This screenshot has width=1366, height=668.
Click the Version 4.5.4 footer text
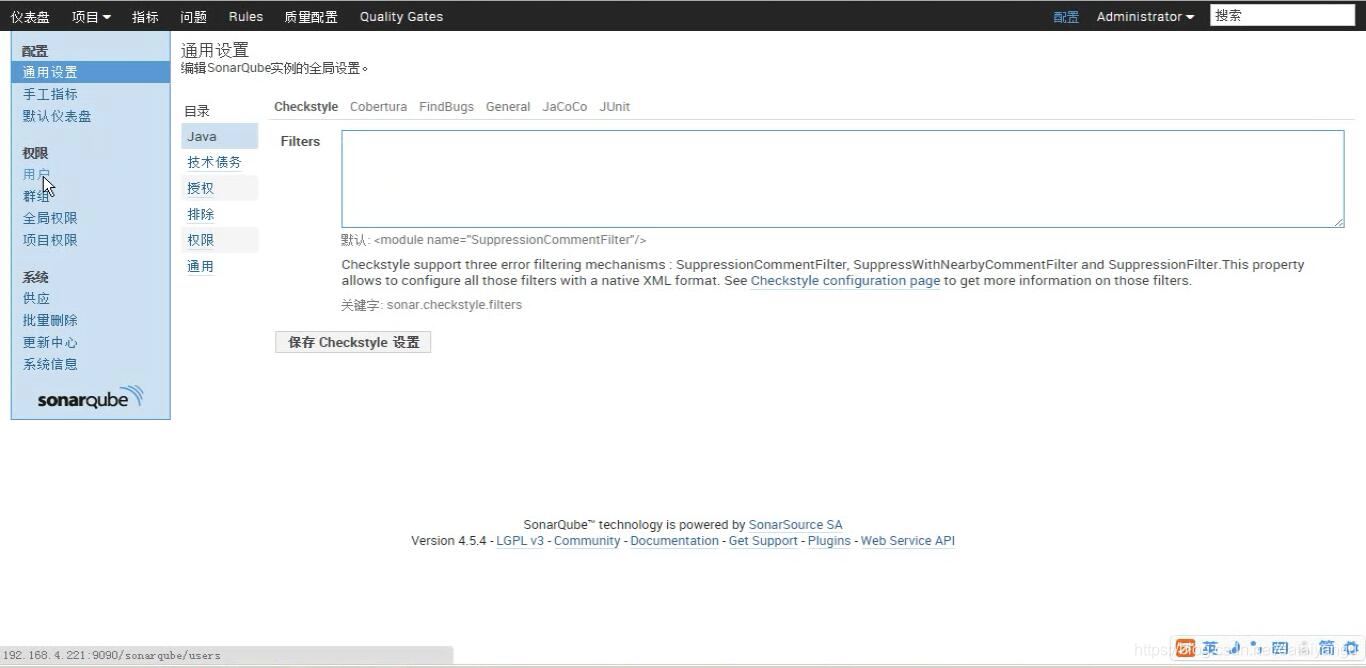(449, 541)
